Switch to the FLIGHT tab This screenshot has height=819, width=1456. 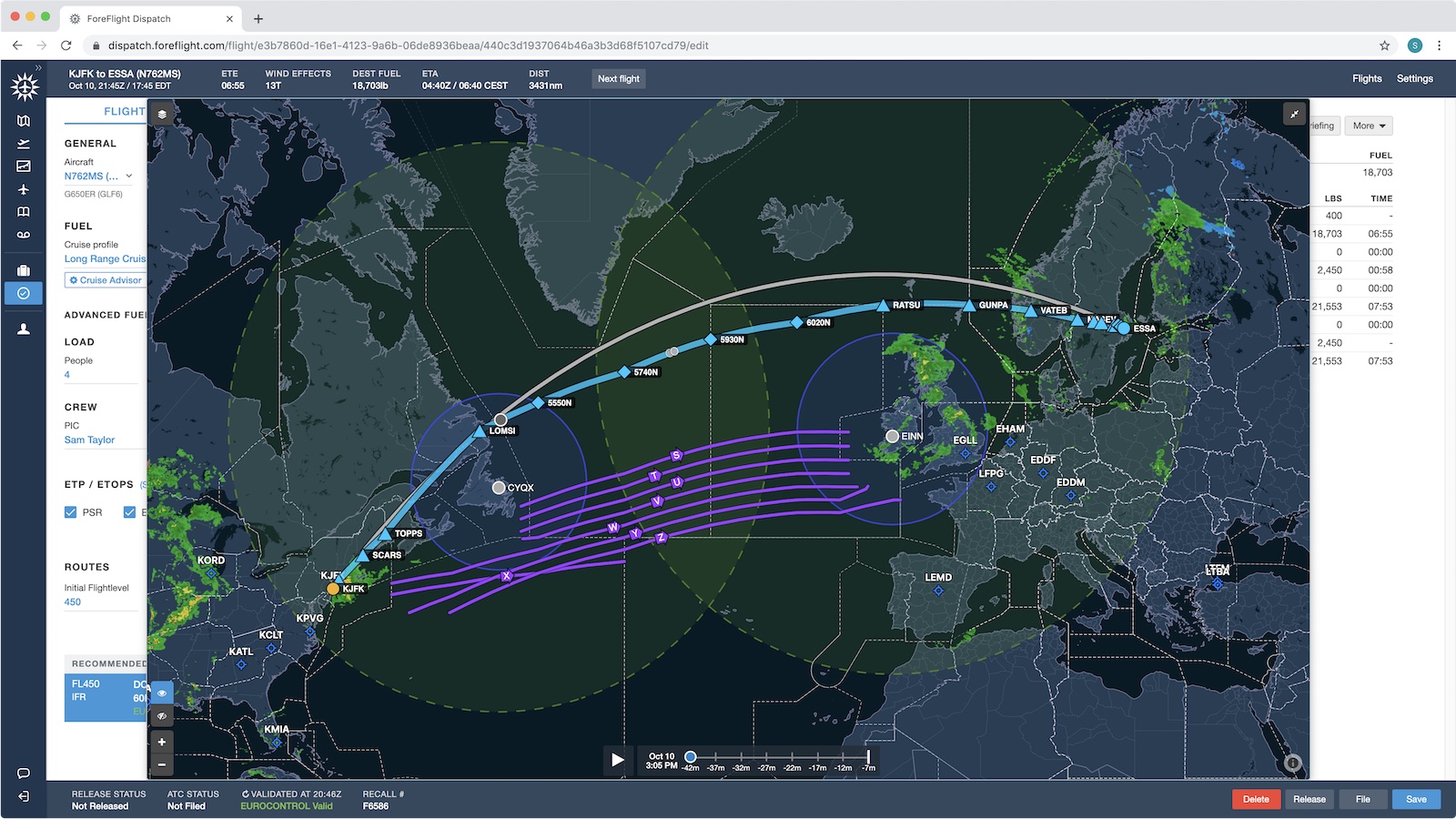[125, 111]
